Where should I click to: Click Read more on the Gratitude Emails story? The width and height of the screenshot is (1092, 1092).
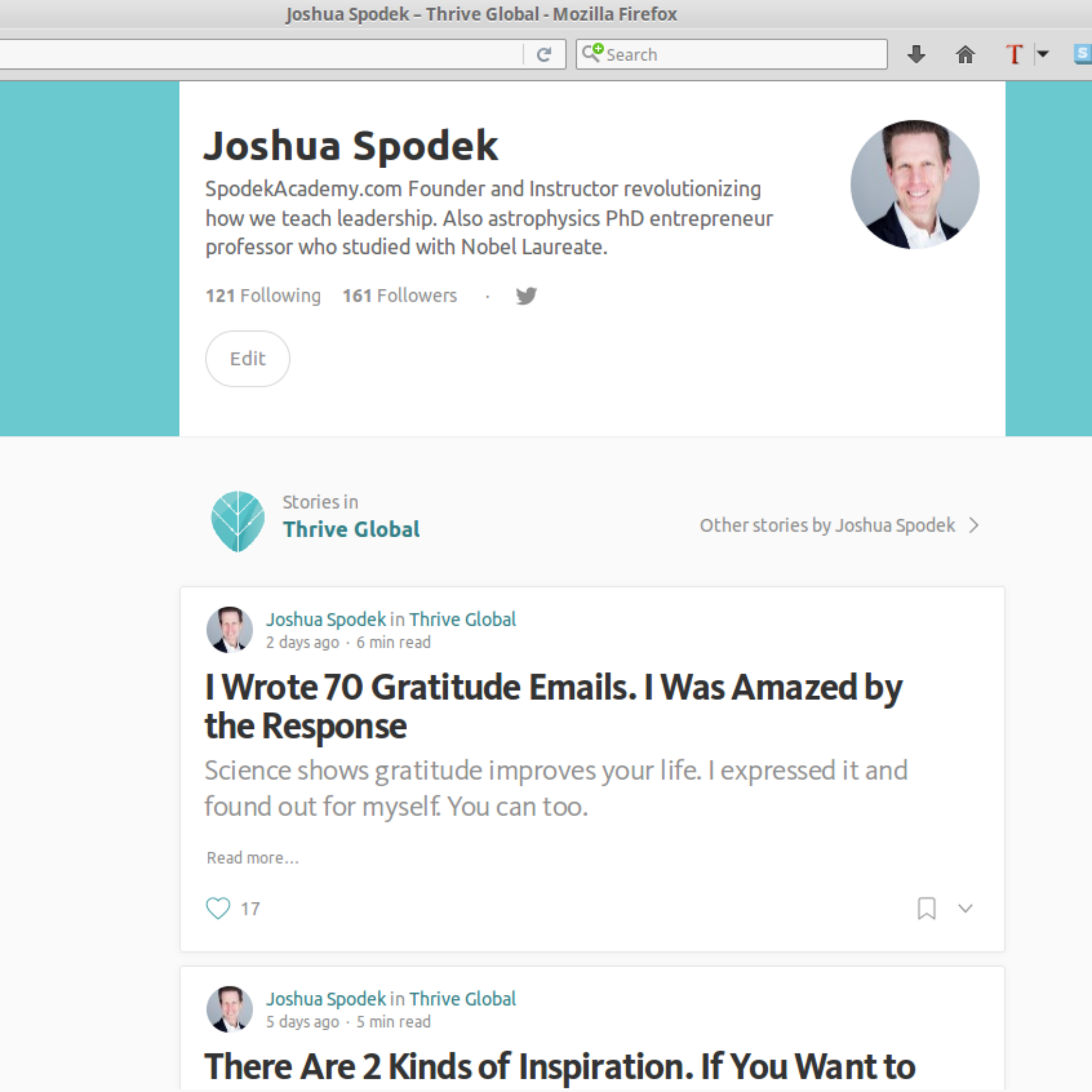(253, 858)
